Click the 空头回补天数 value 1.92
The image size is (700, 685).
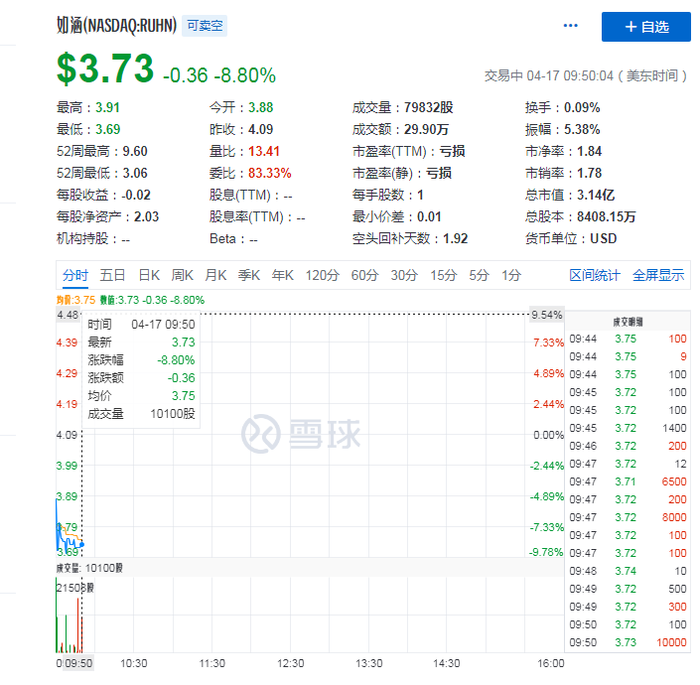coord(455,239)
